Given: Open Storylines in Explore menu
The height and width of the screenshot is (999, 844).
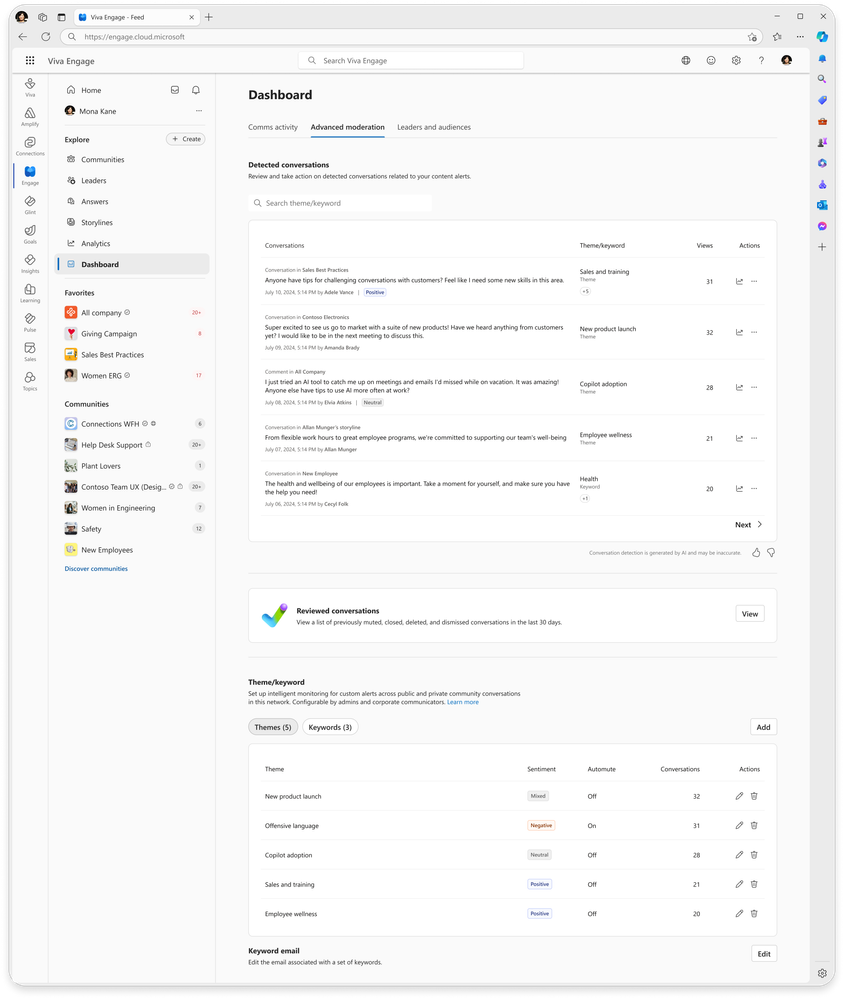Looking at the screenshot, I should (x=132, y=222).
